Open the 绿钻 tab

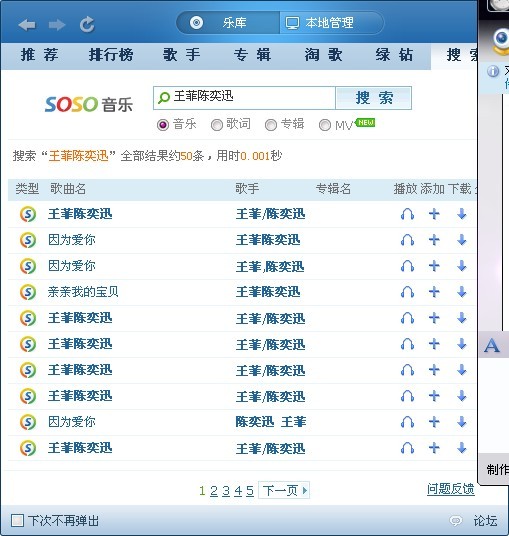coord(394,55)
